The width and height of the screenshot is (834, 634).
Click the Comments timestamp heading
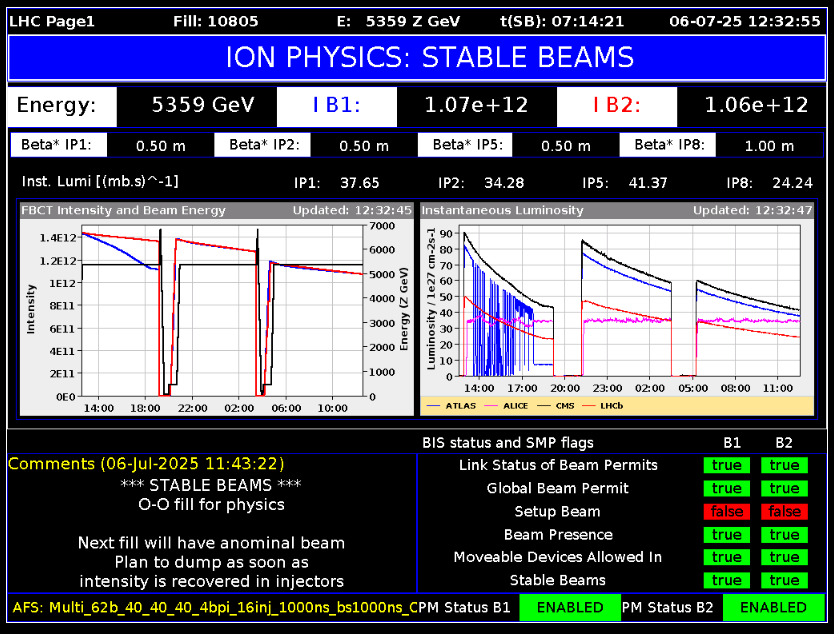click(x=146, y=464)
